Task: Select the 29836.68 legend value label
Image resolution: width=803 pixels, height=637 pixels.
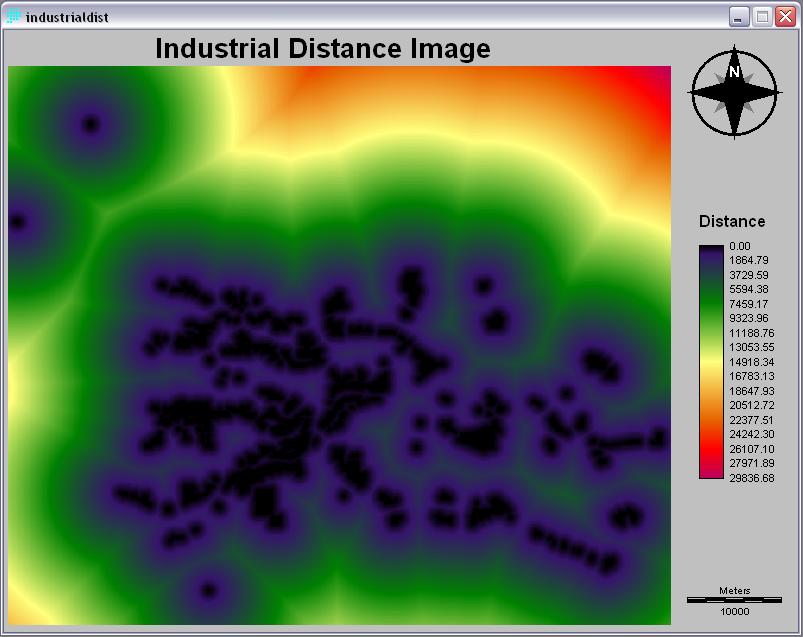Action: (x=752, y=478)
